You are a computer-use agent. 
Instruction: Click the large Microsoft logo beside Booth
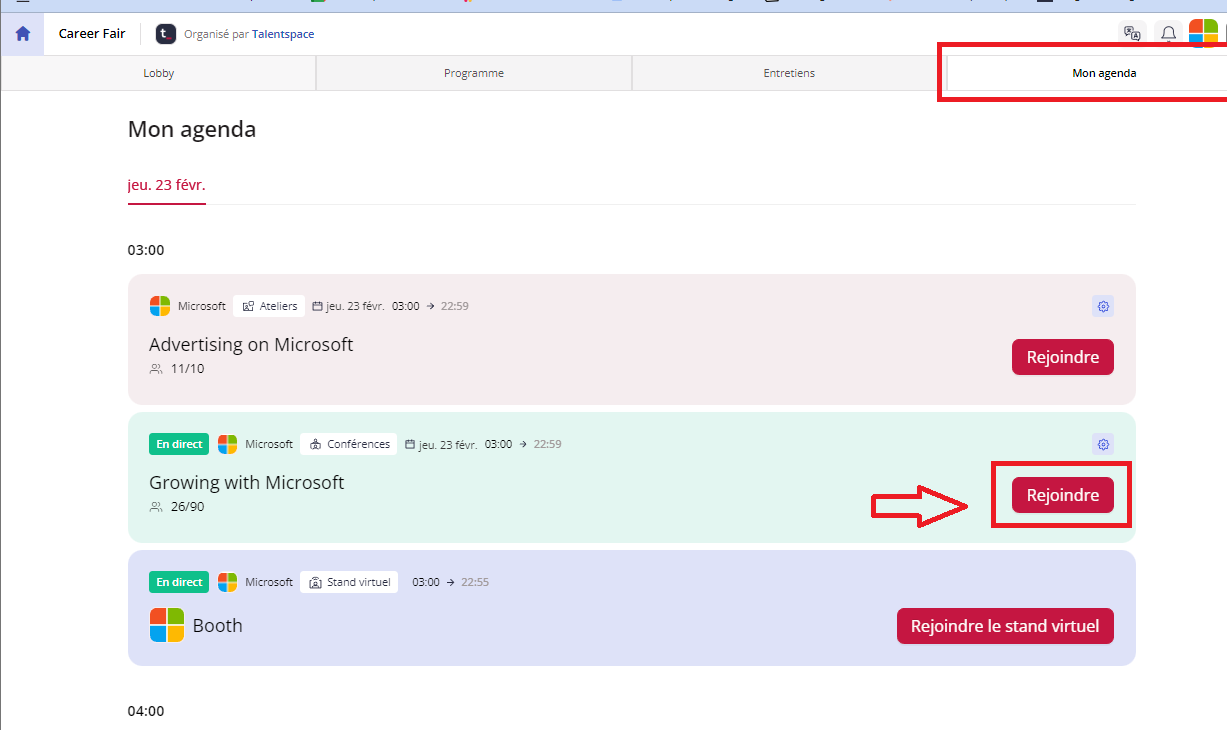(167, 625)
